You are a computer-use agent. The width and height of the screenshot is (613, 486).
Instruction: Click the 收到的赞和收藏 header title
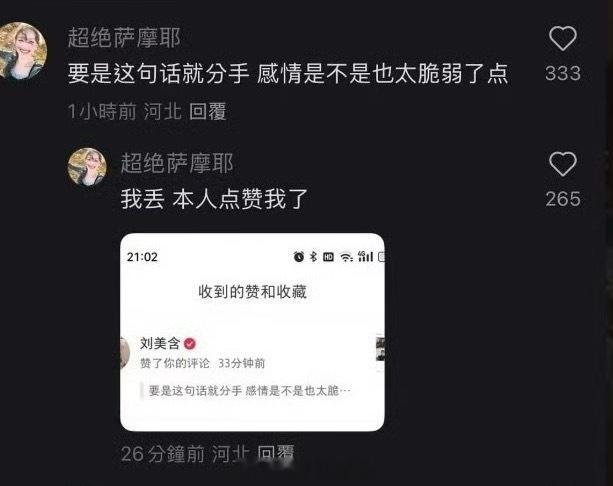(x=253, y=292)
